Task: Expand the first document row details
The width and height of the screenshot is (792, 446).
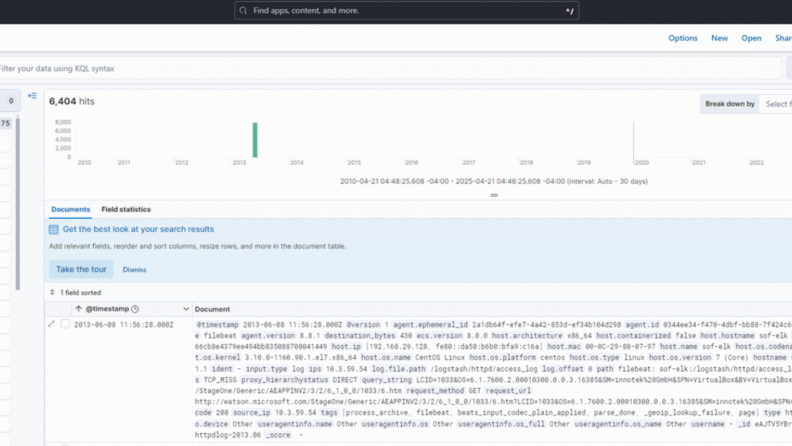Action: tap(52, 324)
